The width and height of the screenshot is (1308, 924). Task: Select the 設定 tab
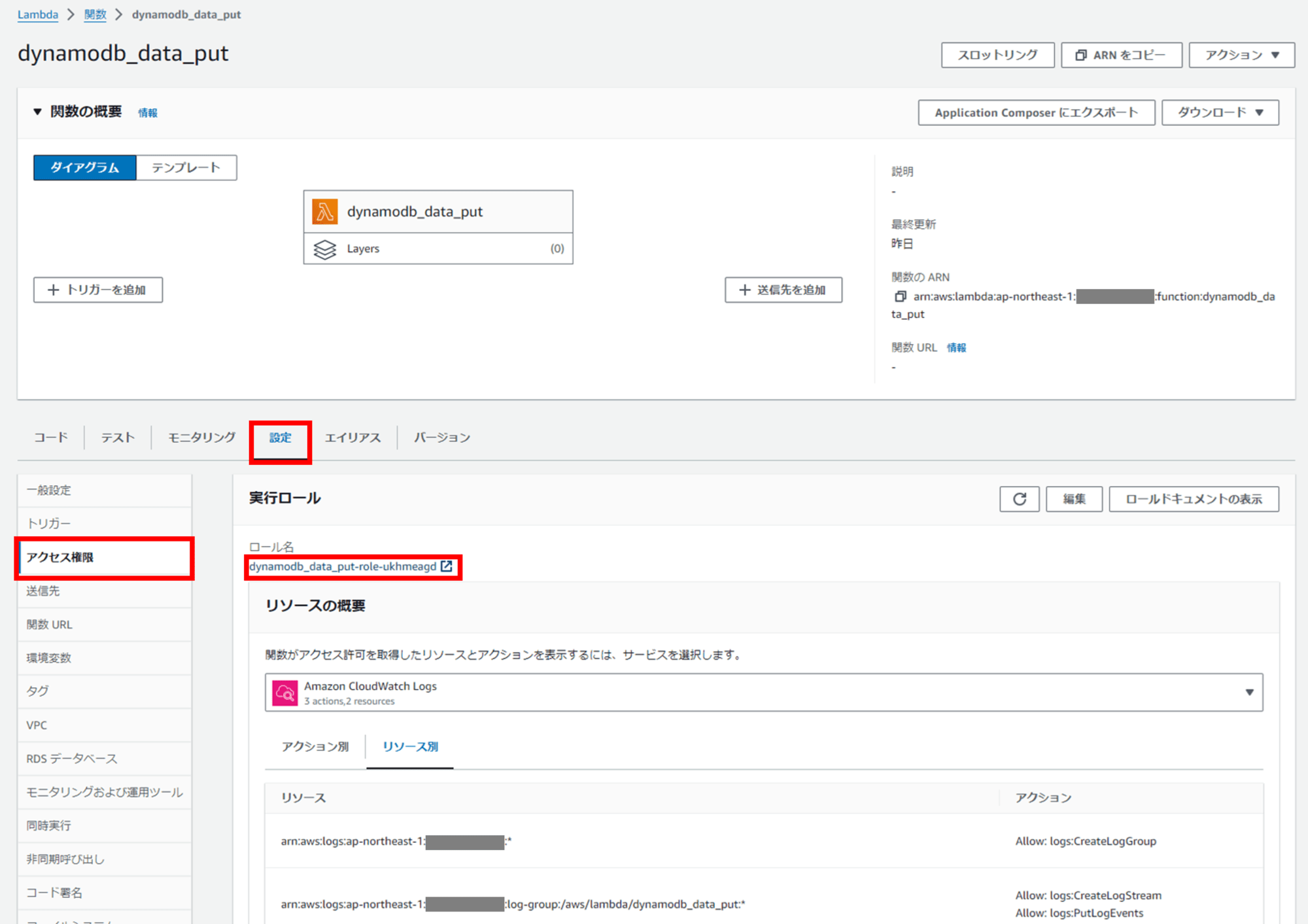(x=280, y=438)
